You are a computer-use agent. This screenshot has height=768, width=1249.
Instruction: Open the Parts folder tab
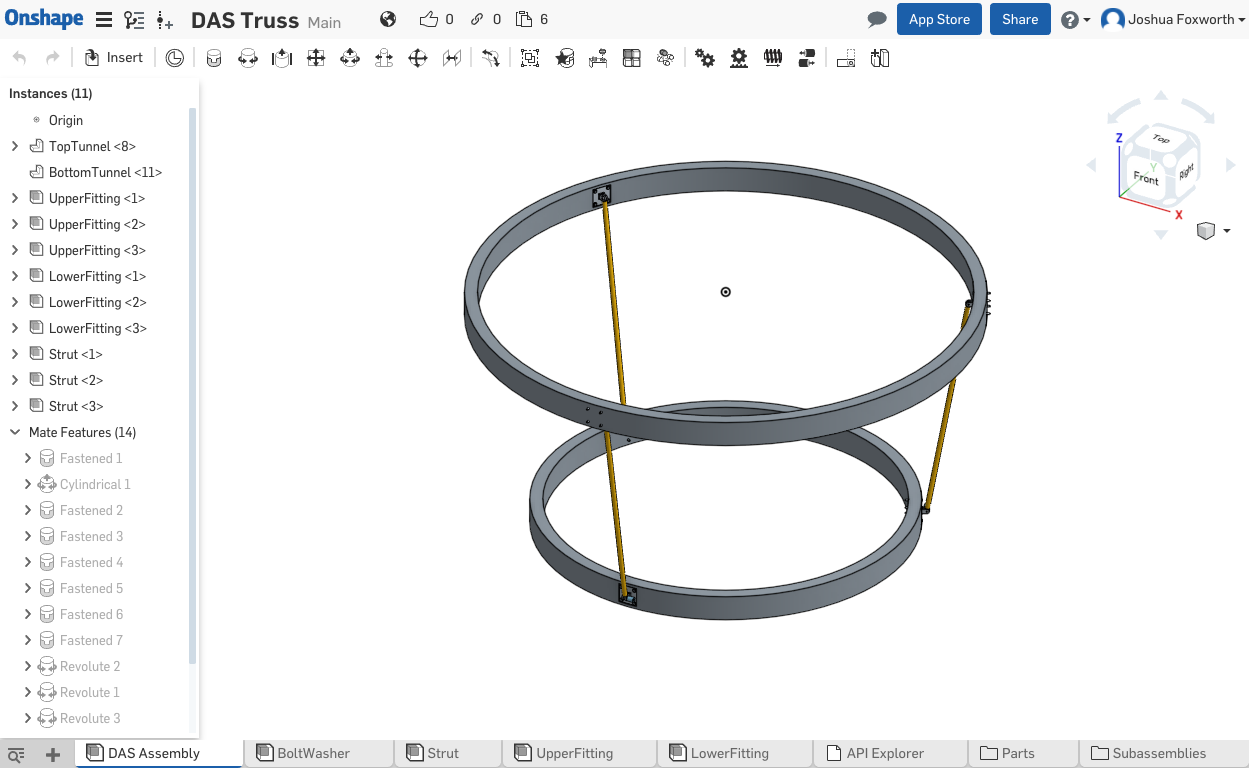1024,753
